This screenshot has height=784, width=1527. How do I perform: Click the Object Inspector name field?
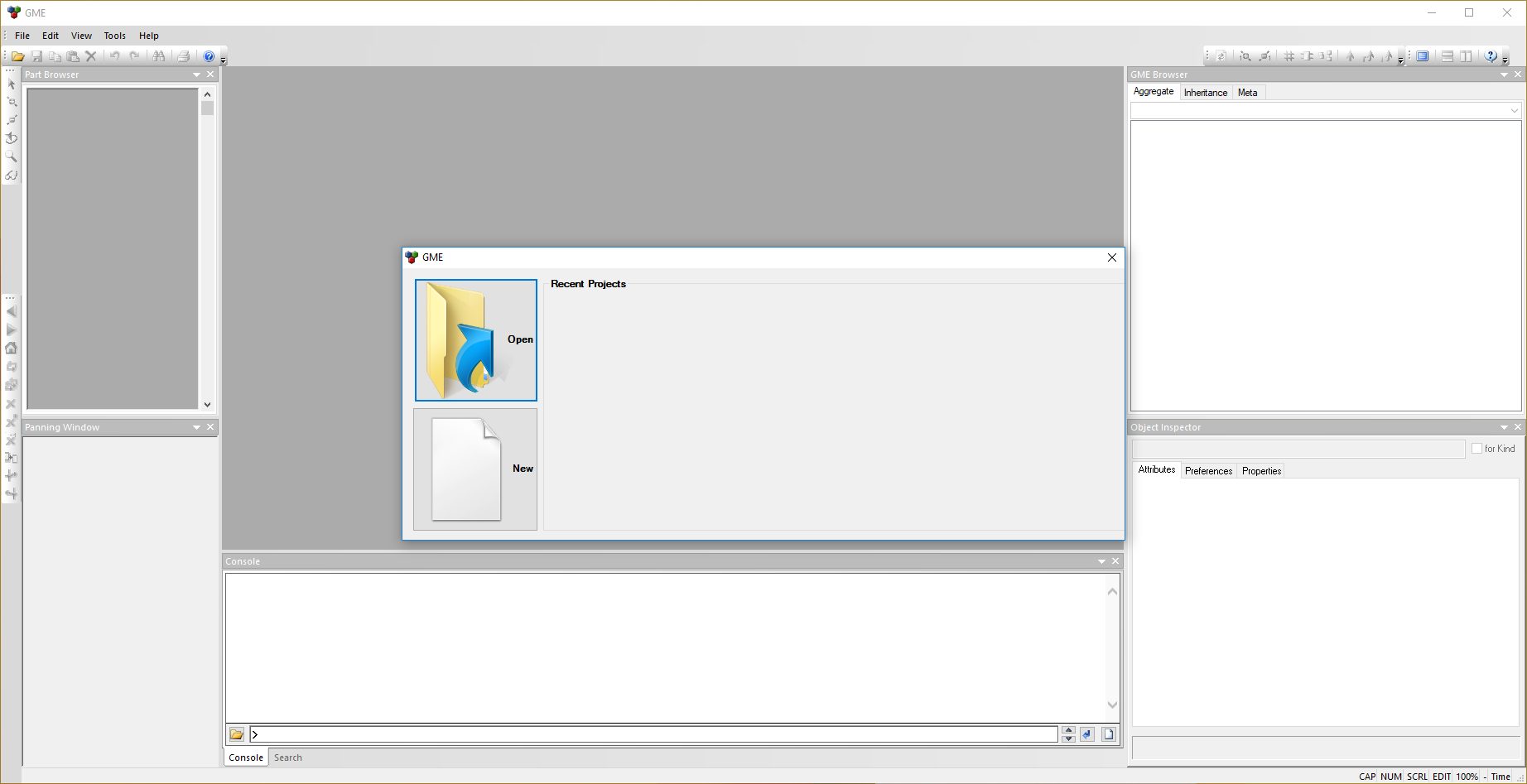(x=1298, y=449)
